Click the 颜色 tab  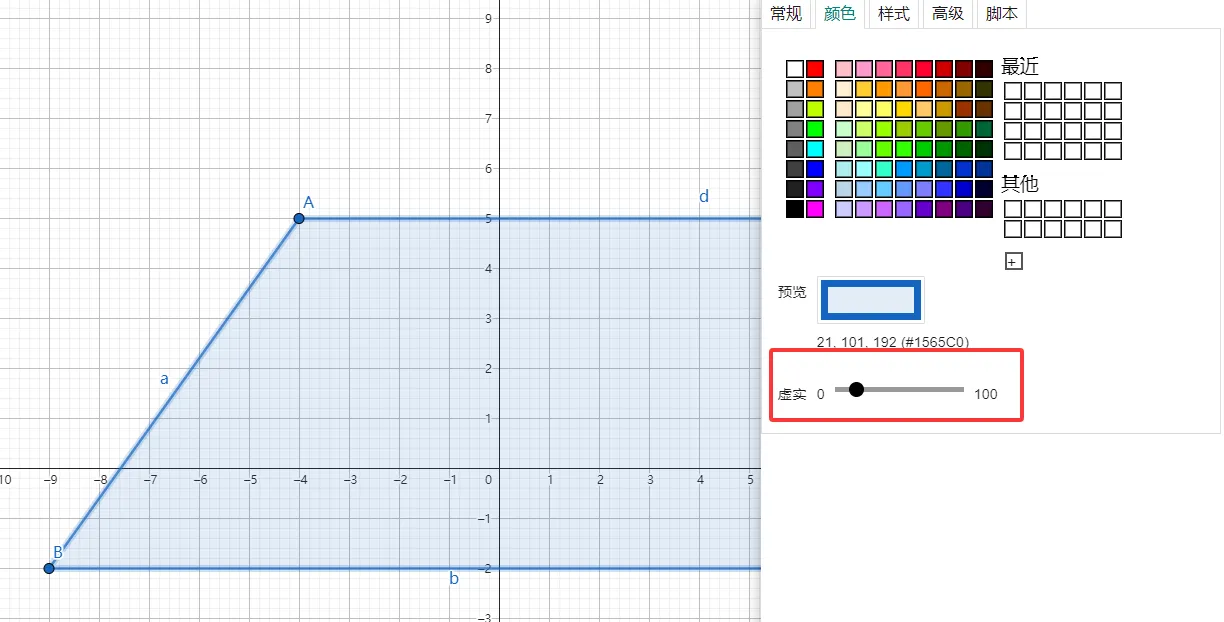(839, 13)
